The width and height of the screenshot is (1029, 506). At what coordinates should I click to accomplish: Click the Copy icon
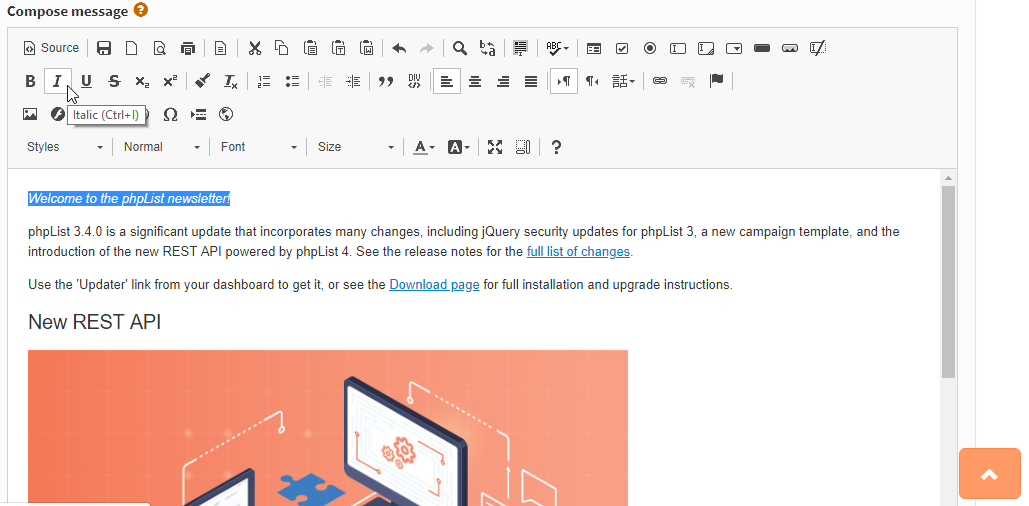(x=282, y=48)
